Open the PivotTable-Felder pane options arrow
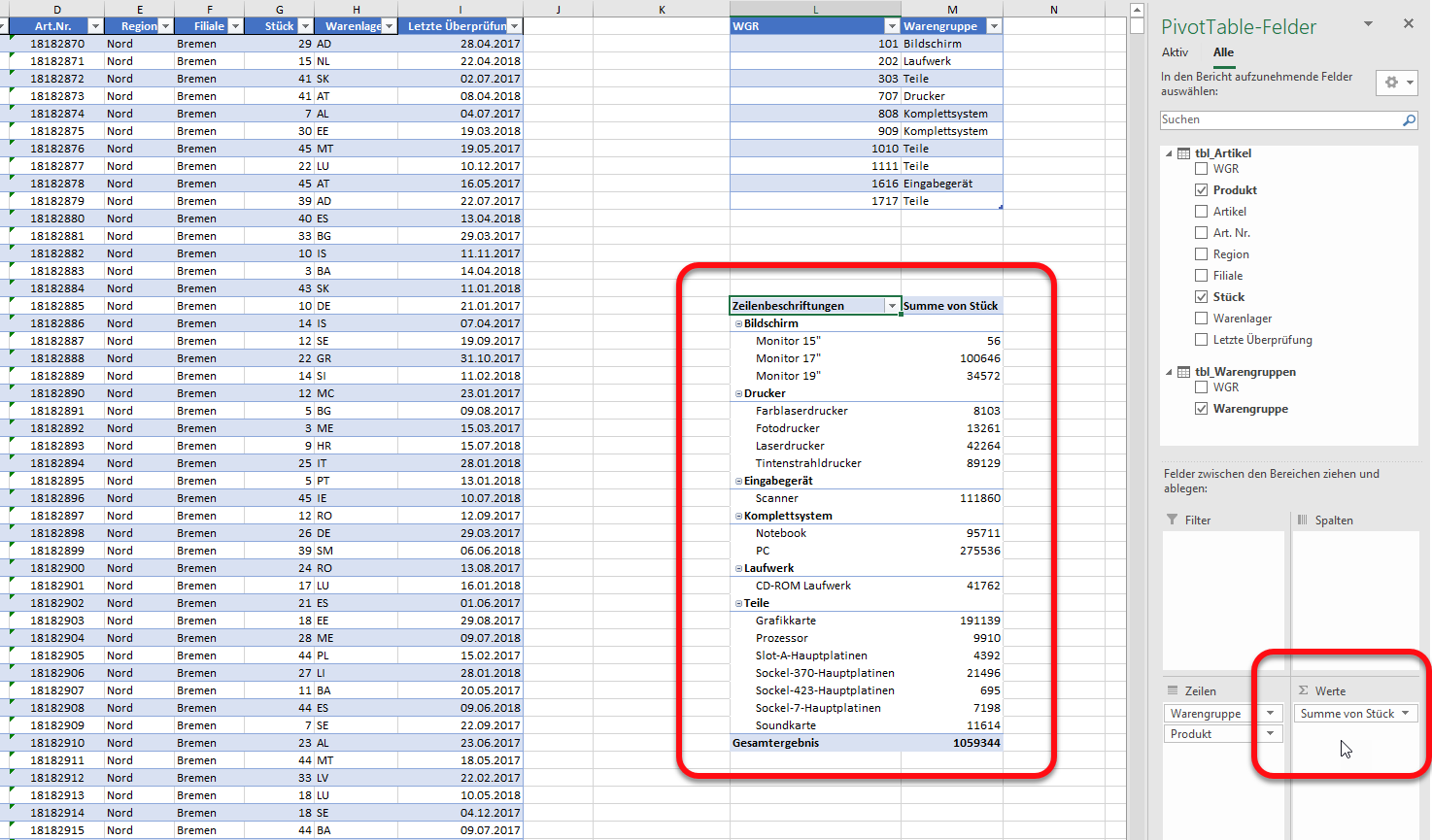The width and height of the screenshot is (1432, 840). [x=1368, y=24]
